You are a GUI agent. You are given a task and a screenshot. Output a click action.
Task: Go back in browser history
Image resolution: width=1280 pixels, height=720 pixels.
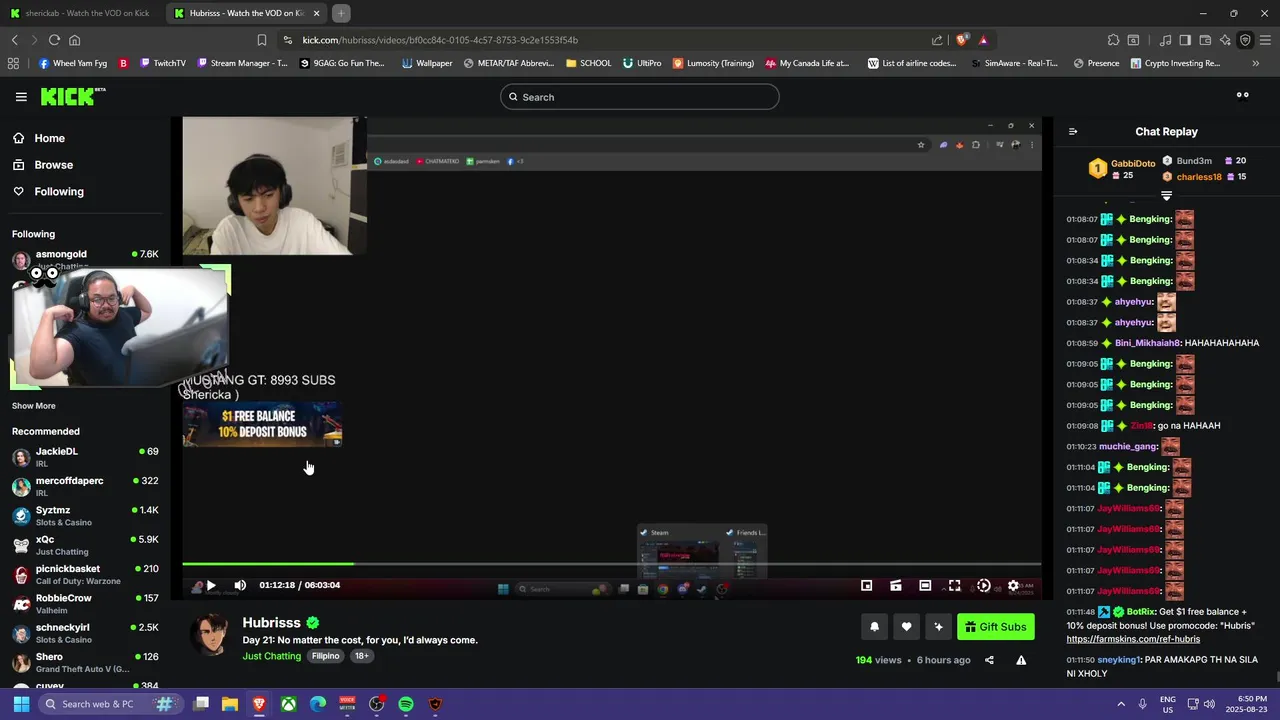(14, 40)
